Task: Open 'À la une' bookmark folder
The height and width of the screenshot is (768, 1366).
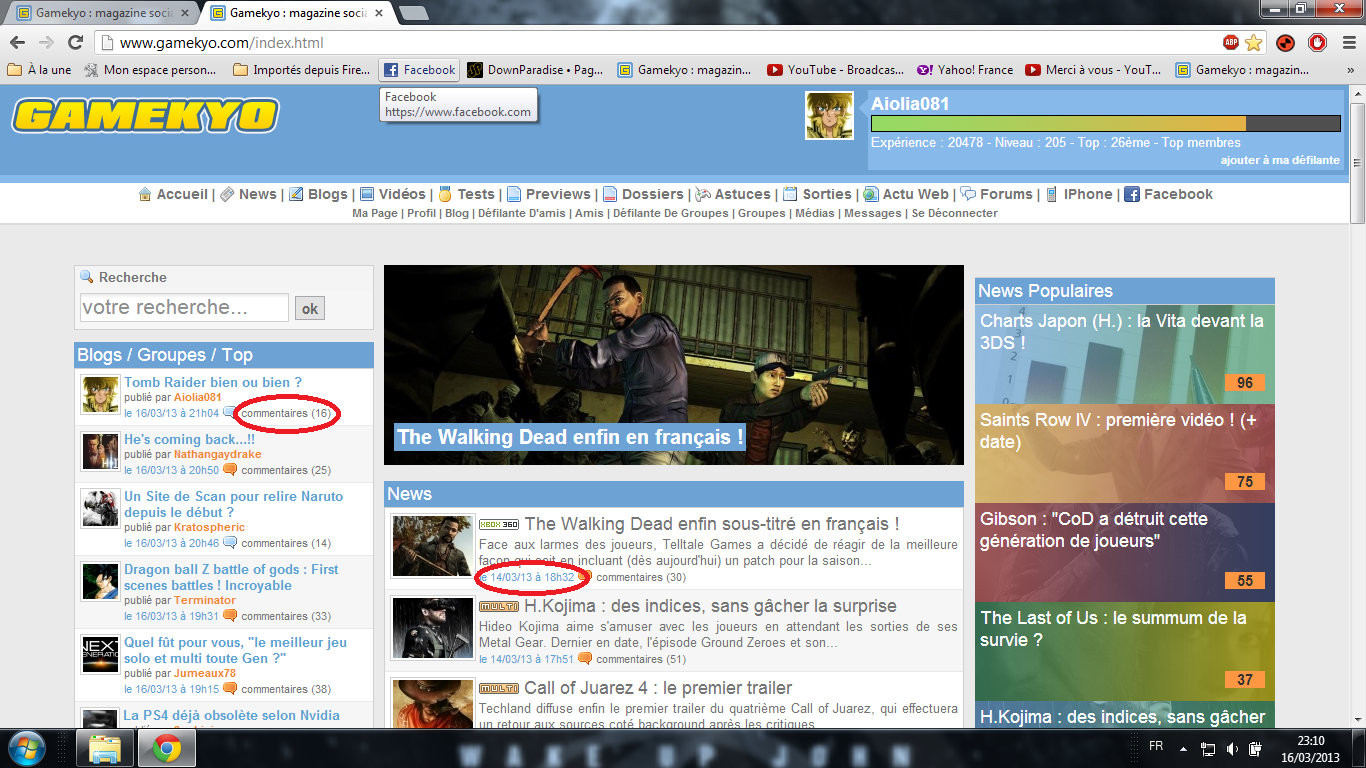Action: click(40, 70)
